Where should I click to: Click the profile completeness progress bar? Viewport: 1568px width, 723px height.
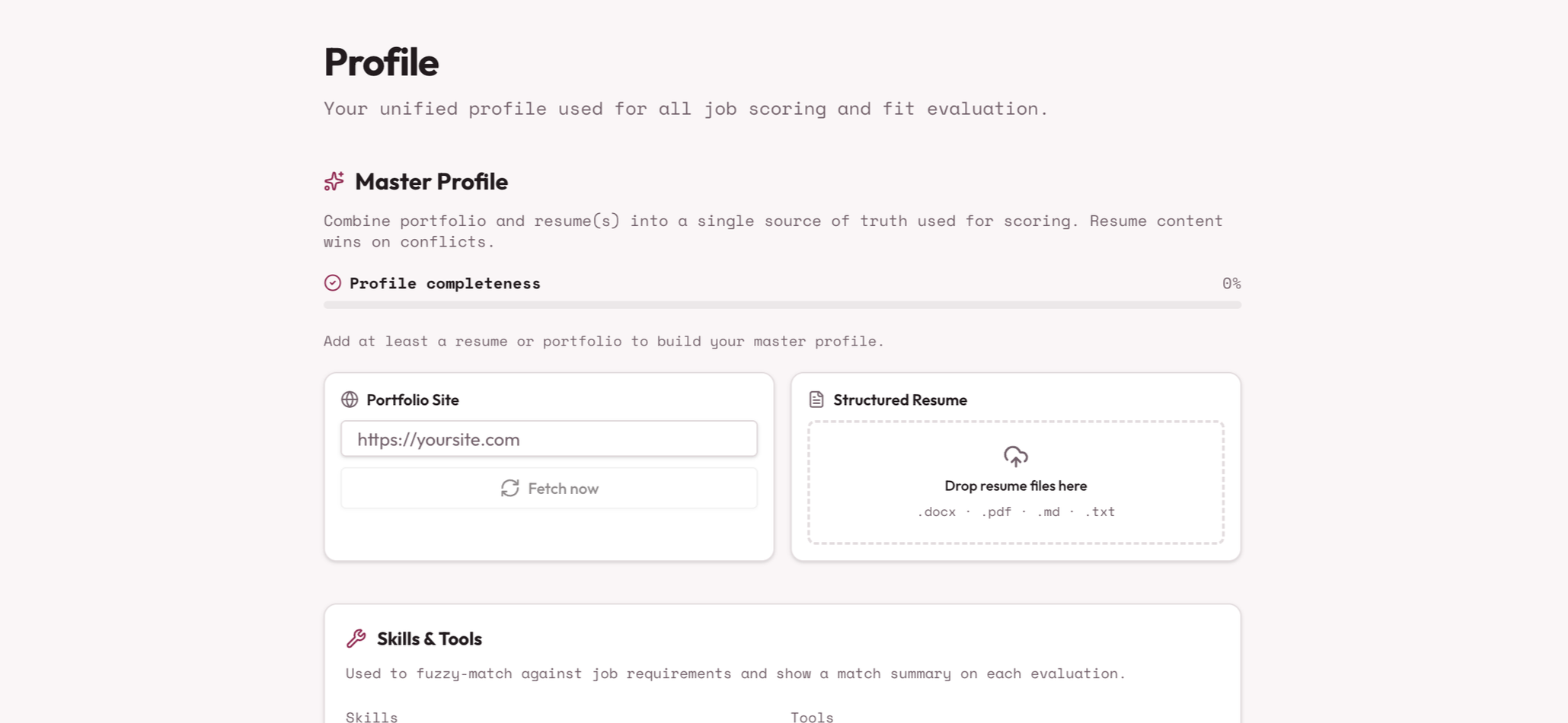pyautogui.click(x=782, y=305)
